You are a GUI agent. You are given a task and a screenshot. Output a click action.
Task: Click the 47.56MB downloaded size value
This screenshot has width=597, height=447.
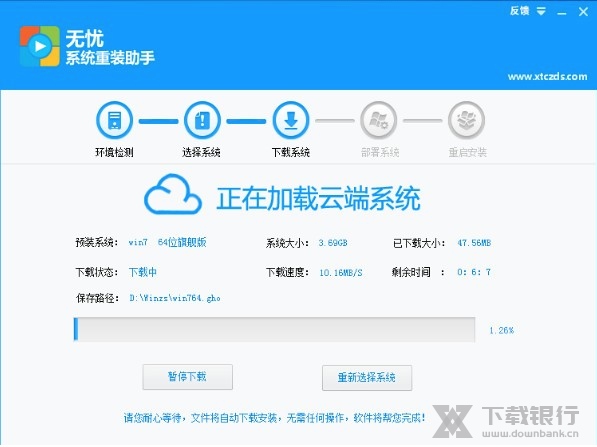[x=474, y=243]
